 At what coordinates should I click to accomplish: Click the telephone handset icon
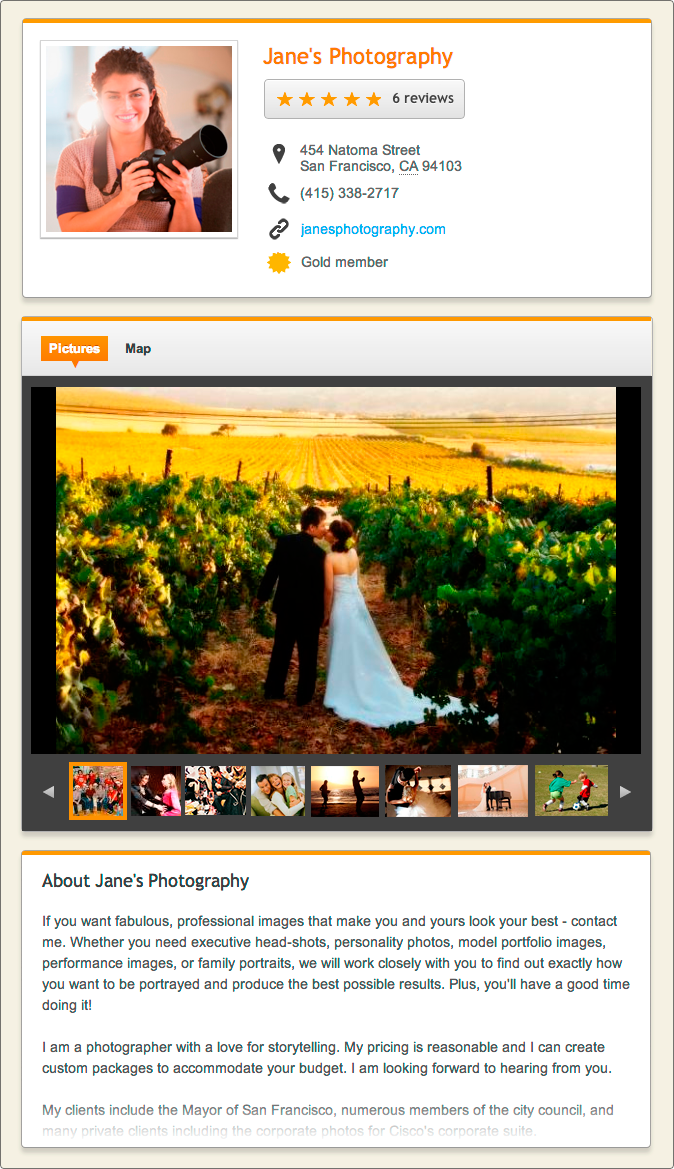point(279,193)
